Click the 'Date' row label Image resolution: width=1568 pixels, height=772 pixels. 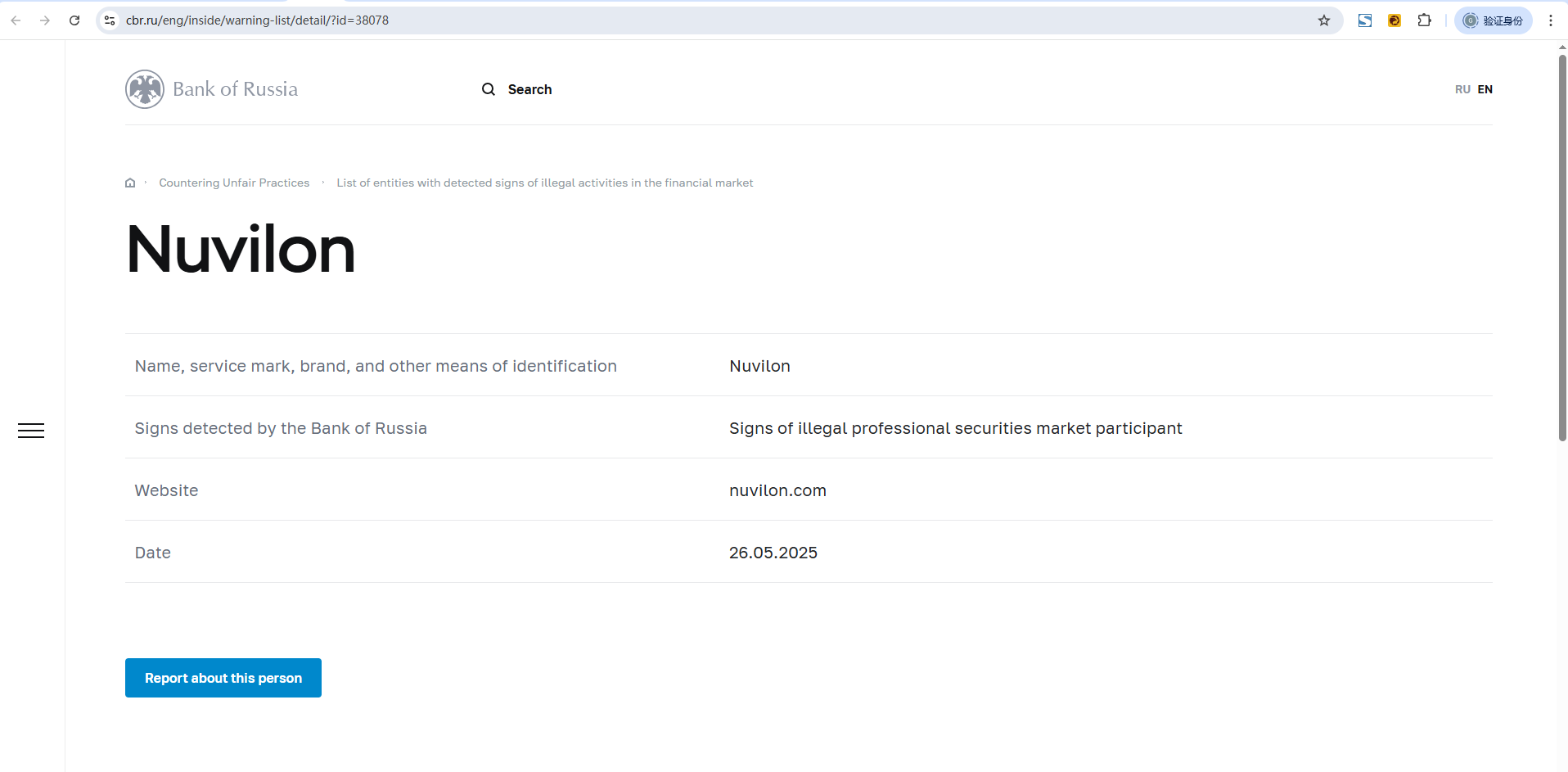pyautogui.click(x=153, y=553)
